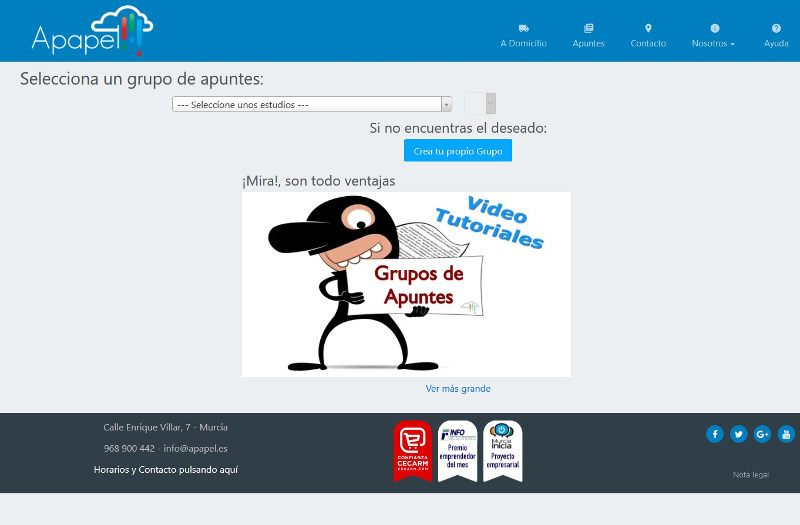Click the Apuntes notes icon in navbar
Image resolution: width=800 pixels, height=525 pixels.
588,28
